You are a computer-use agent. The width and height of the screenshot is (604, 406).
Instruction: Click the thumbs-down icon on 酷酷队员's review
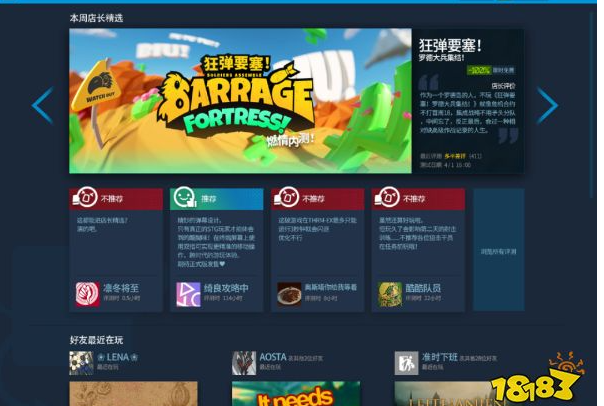[388, 197]
